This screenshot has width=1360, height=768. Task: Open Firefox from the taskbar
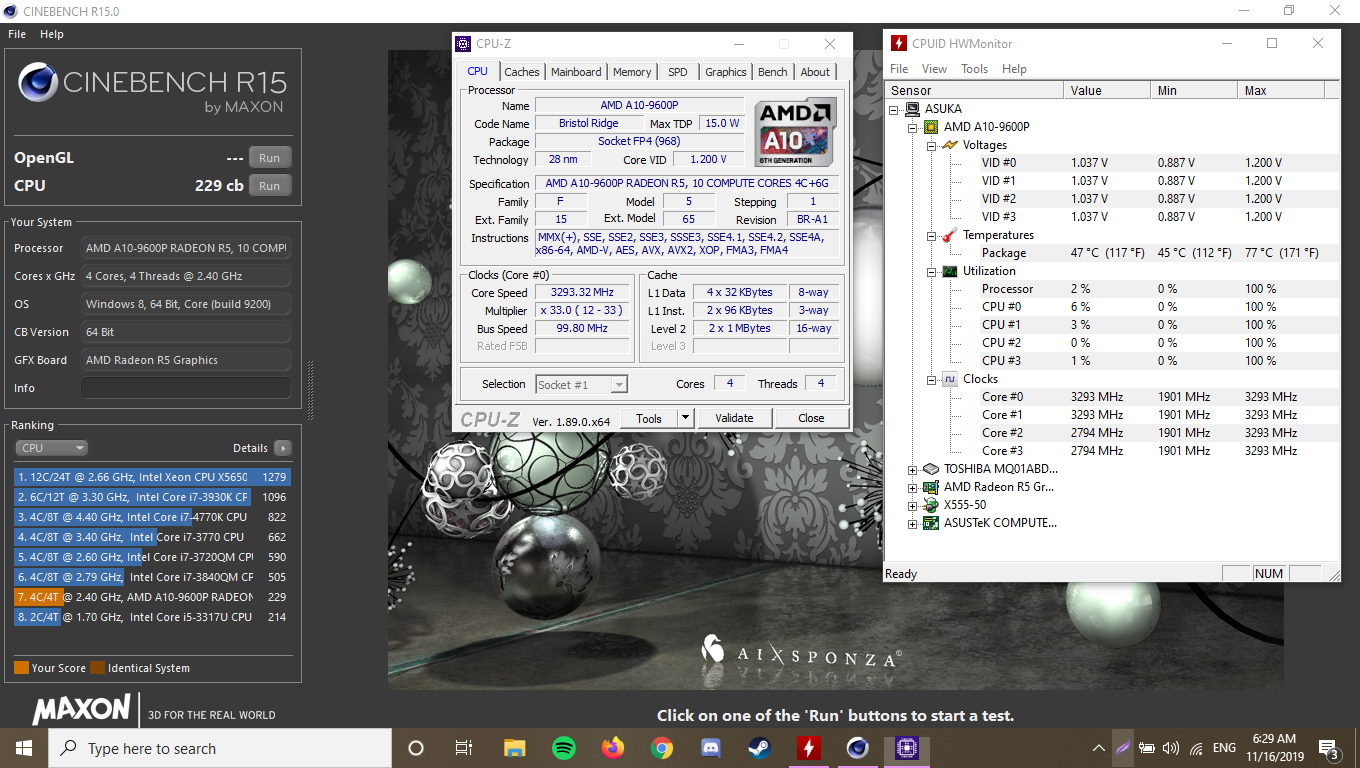point(612,748)
